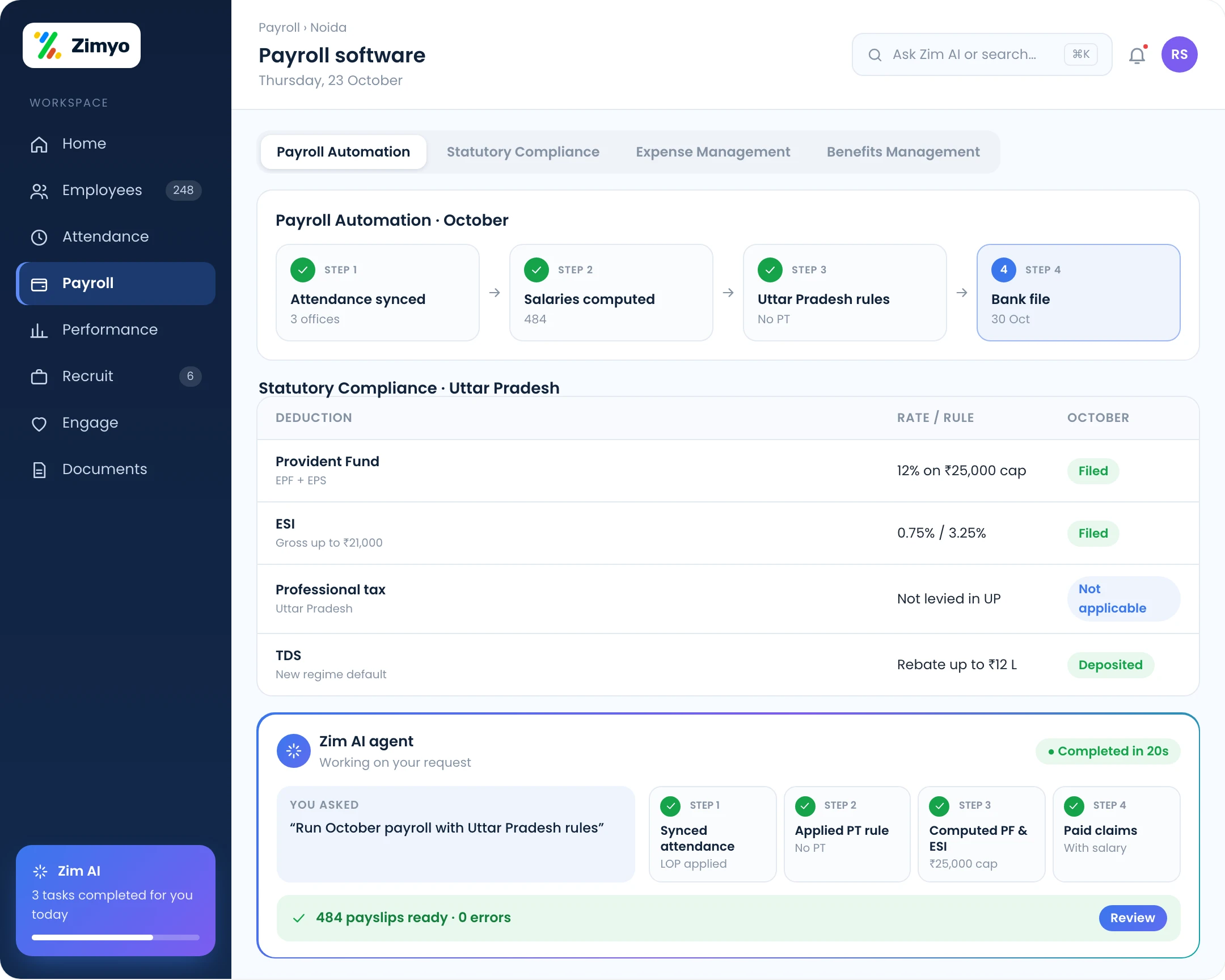This screenshot has height=980, width=1225.
Task: Click the TDS Deposited status badge
Action: pyautogui.click(x=1110, y=665)
